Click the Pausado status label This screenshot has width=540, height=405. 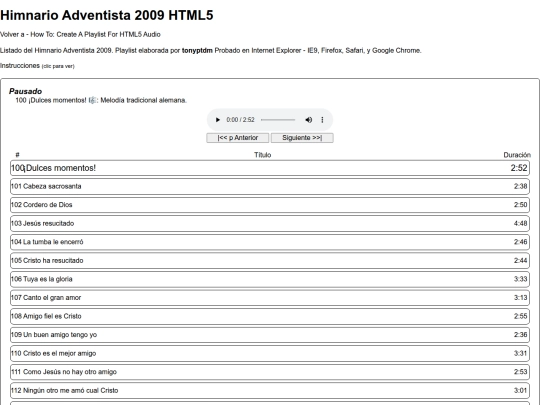pos(25,91)
